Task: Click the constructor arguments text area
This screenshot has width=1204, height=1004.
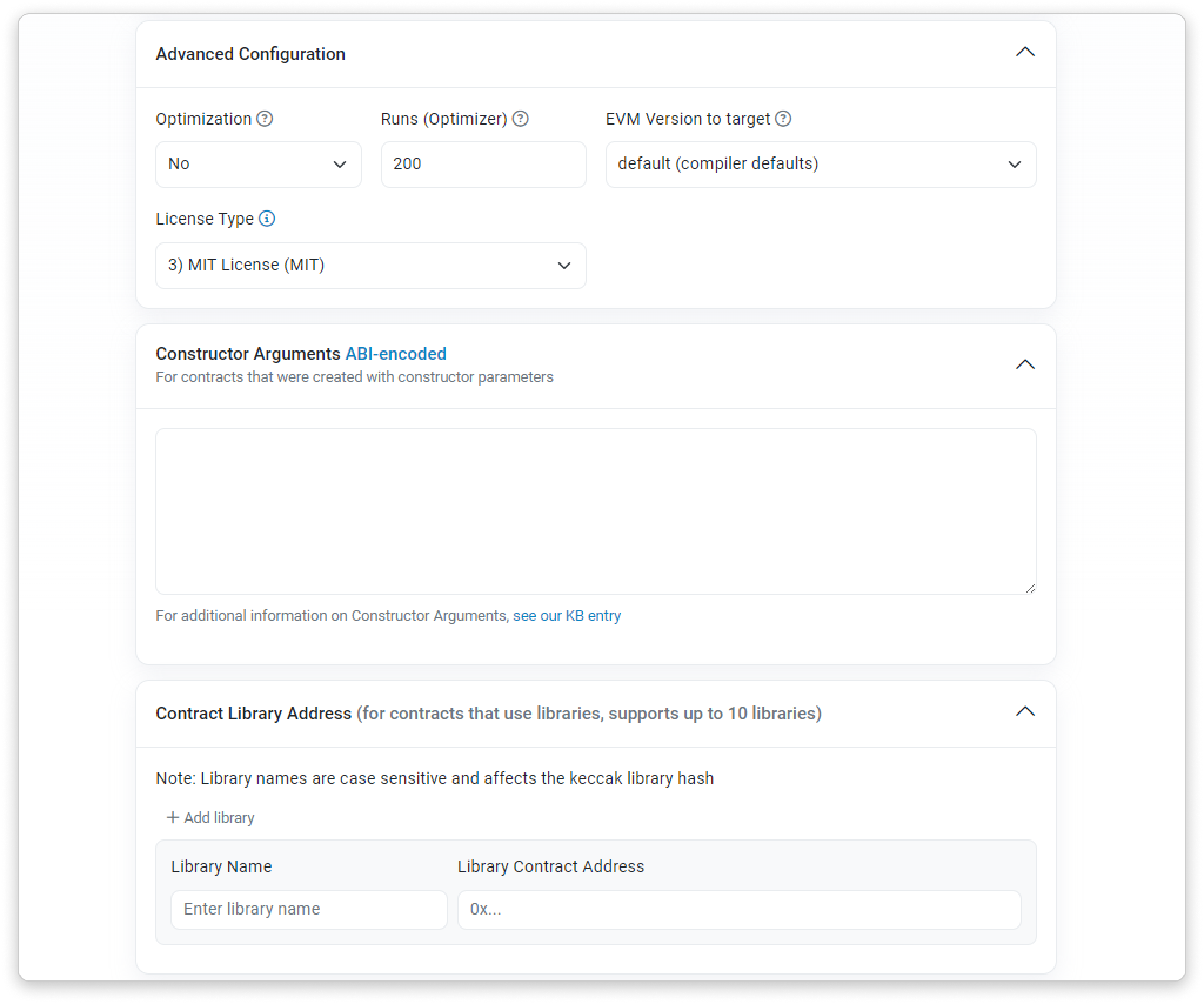Action: pos(595,511)
